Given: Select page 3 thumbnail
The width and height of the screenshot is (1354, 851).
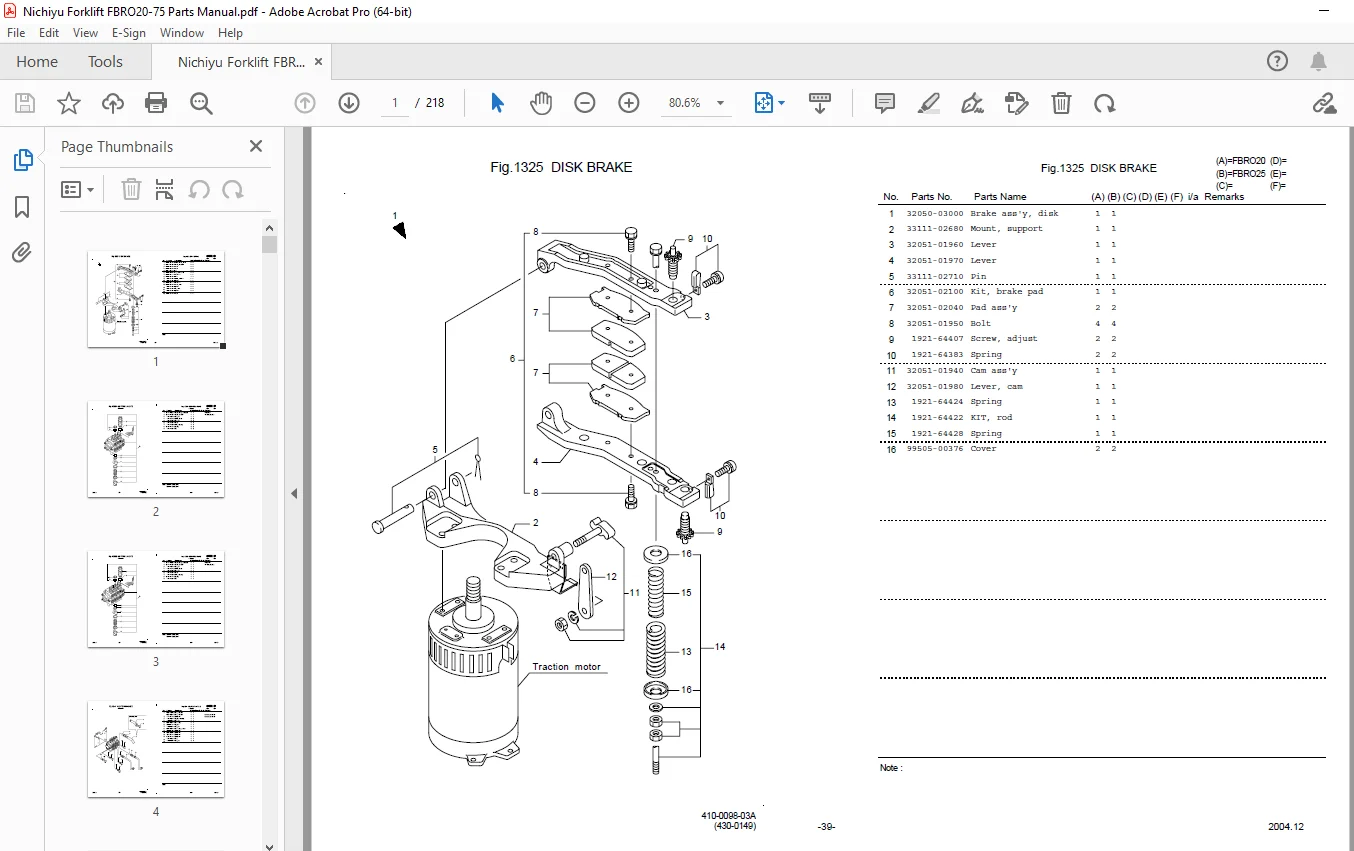Looking at the screenshot, I should click(x=156, y=600).
